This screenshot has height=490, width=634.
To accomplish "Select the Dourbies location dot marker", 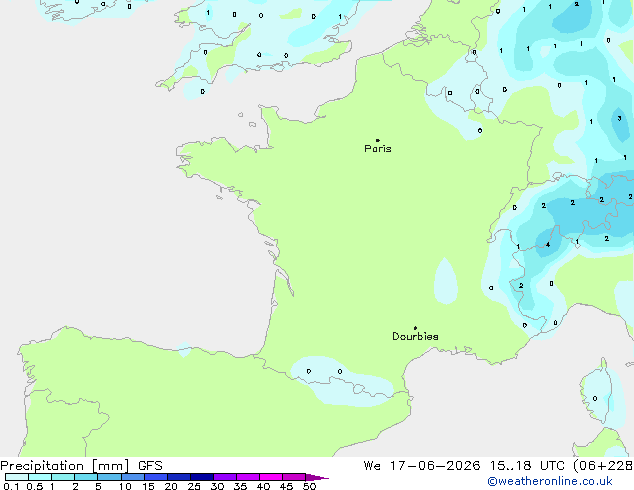I will (x=415, y=328).
